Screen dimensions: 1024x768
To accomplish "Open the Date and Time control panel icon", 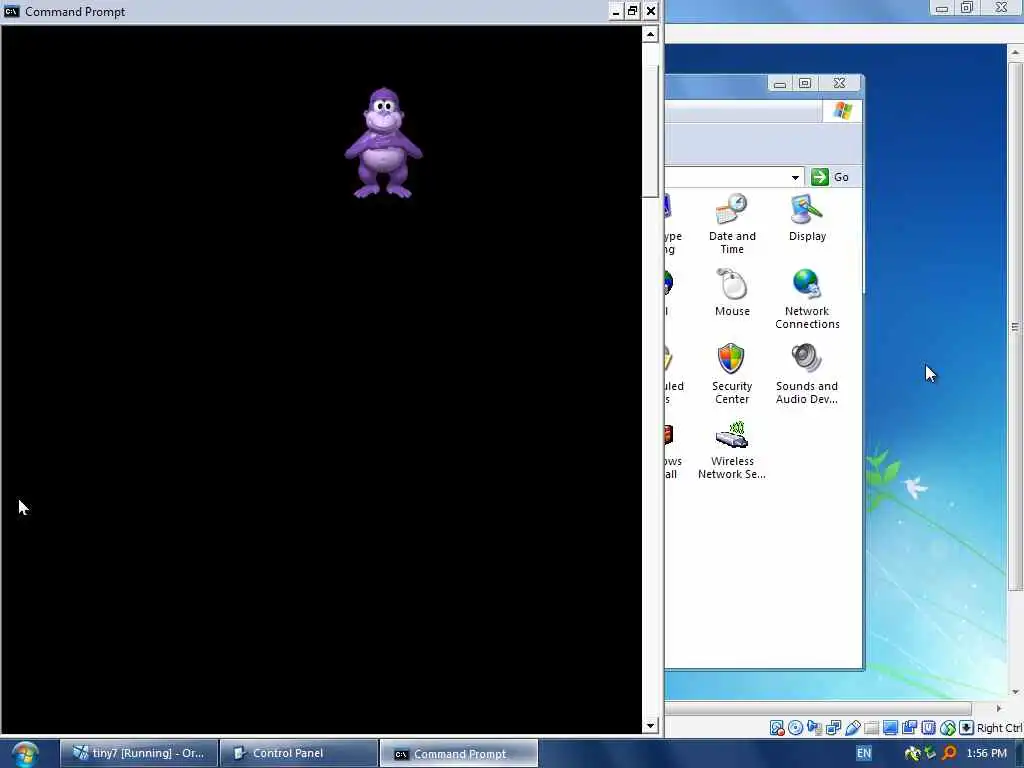I will click(x=732, y=224).
